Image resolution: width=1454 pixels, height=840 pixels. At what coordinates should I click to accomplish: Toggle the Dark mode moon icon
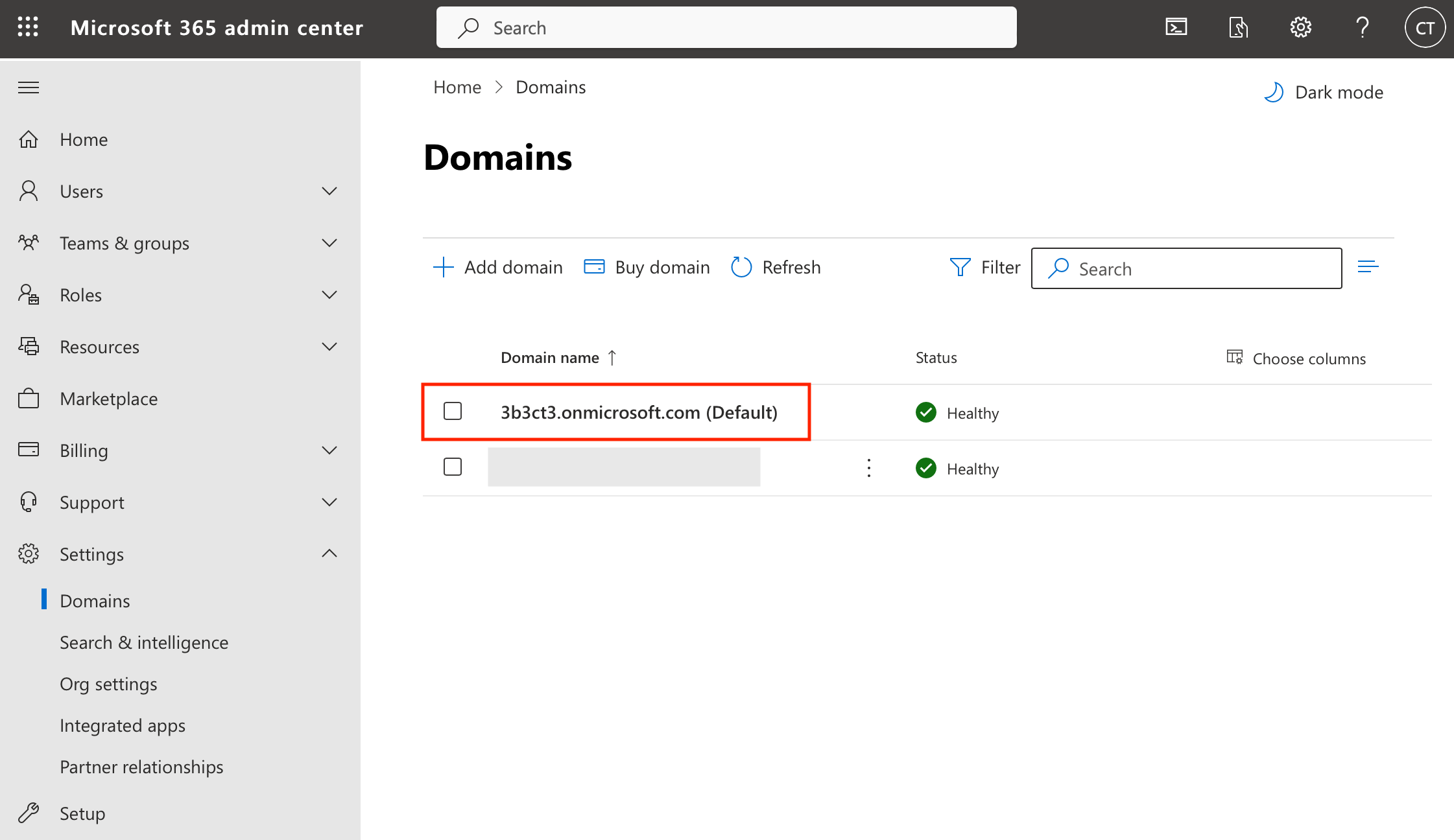1274,92
